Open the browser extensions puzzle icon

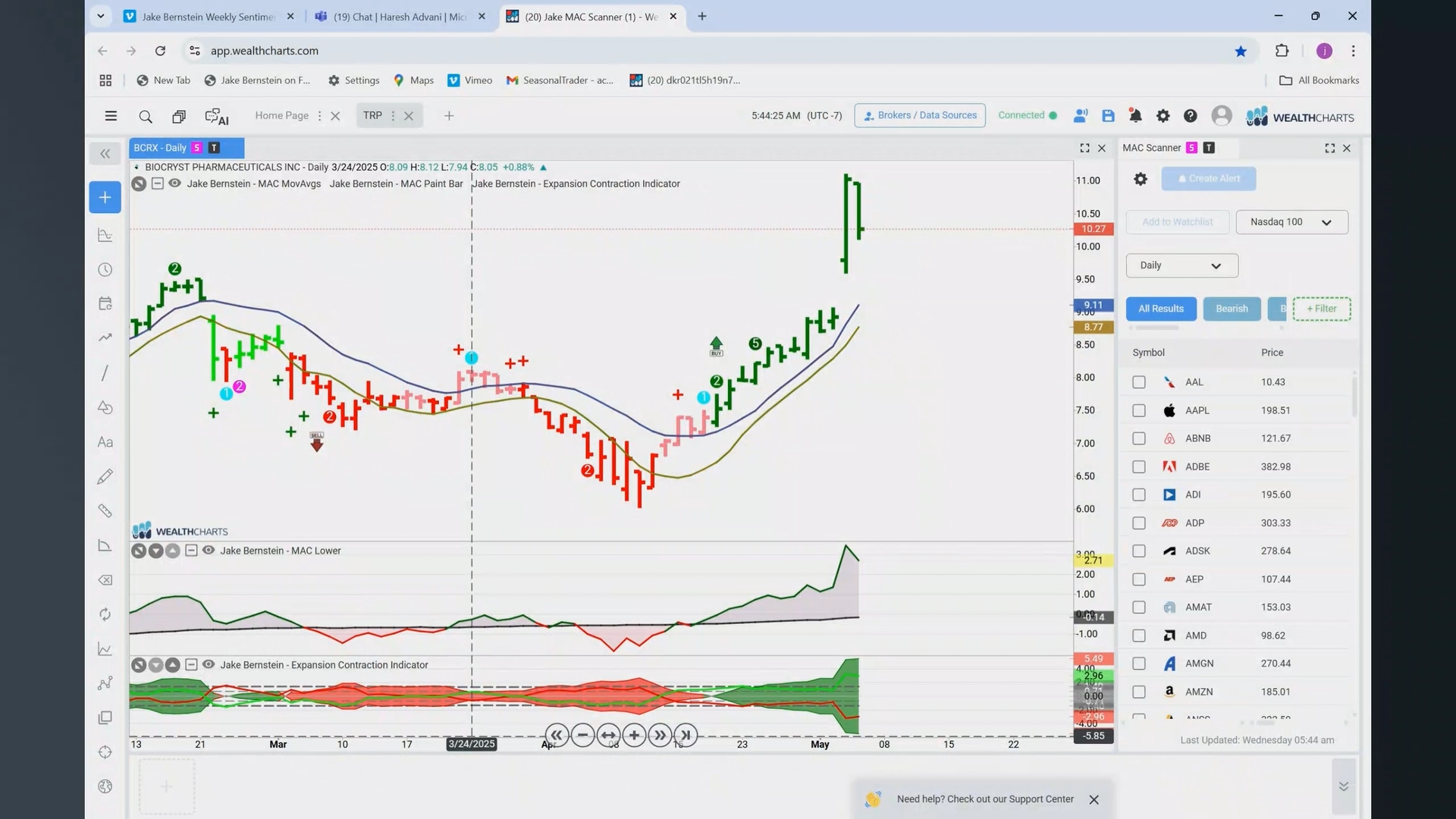(1282, 51)
